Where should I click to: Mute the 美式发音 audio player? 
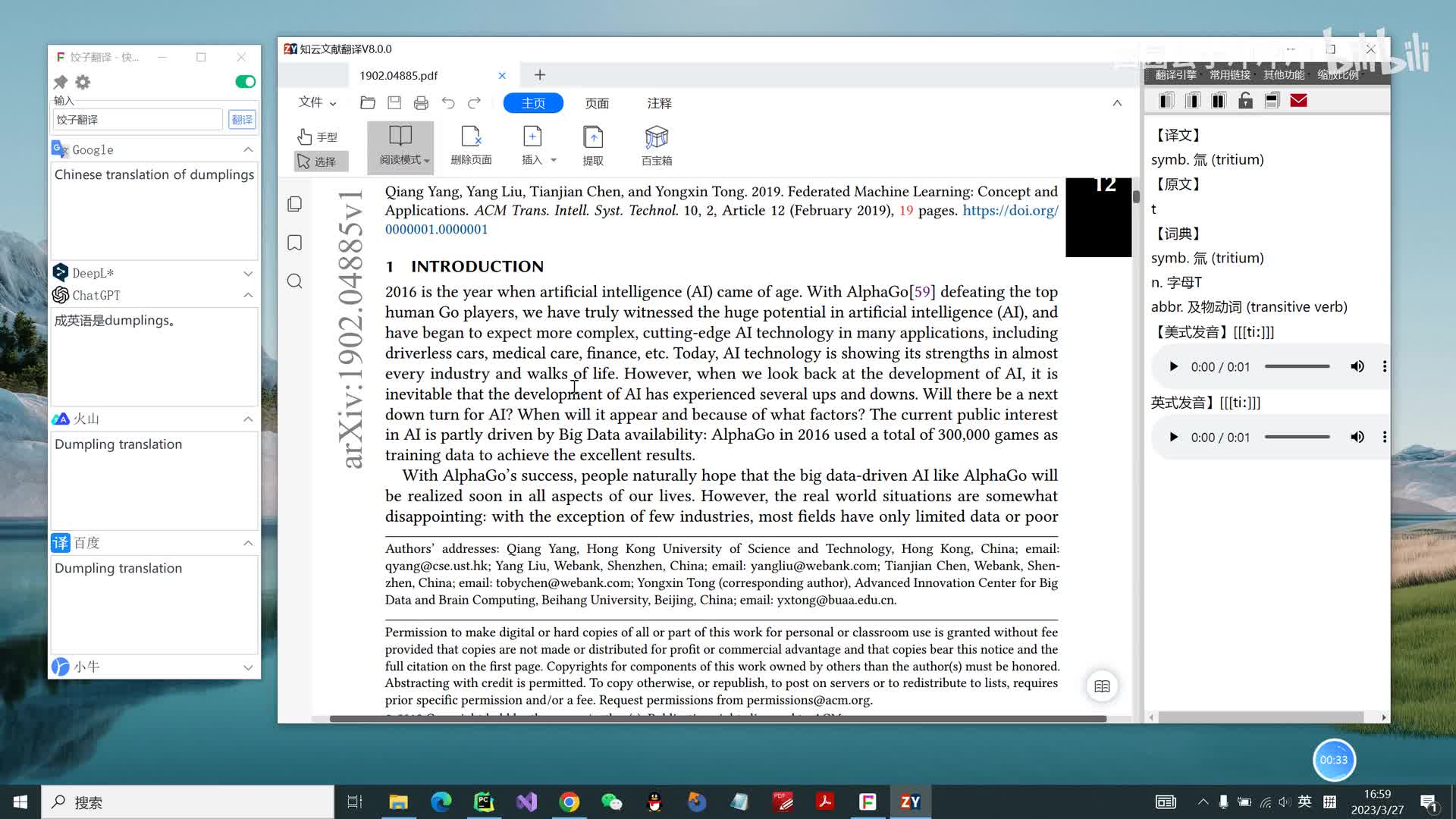pyautogui.click(x=1357, y=367)
